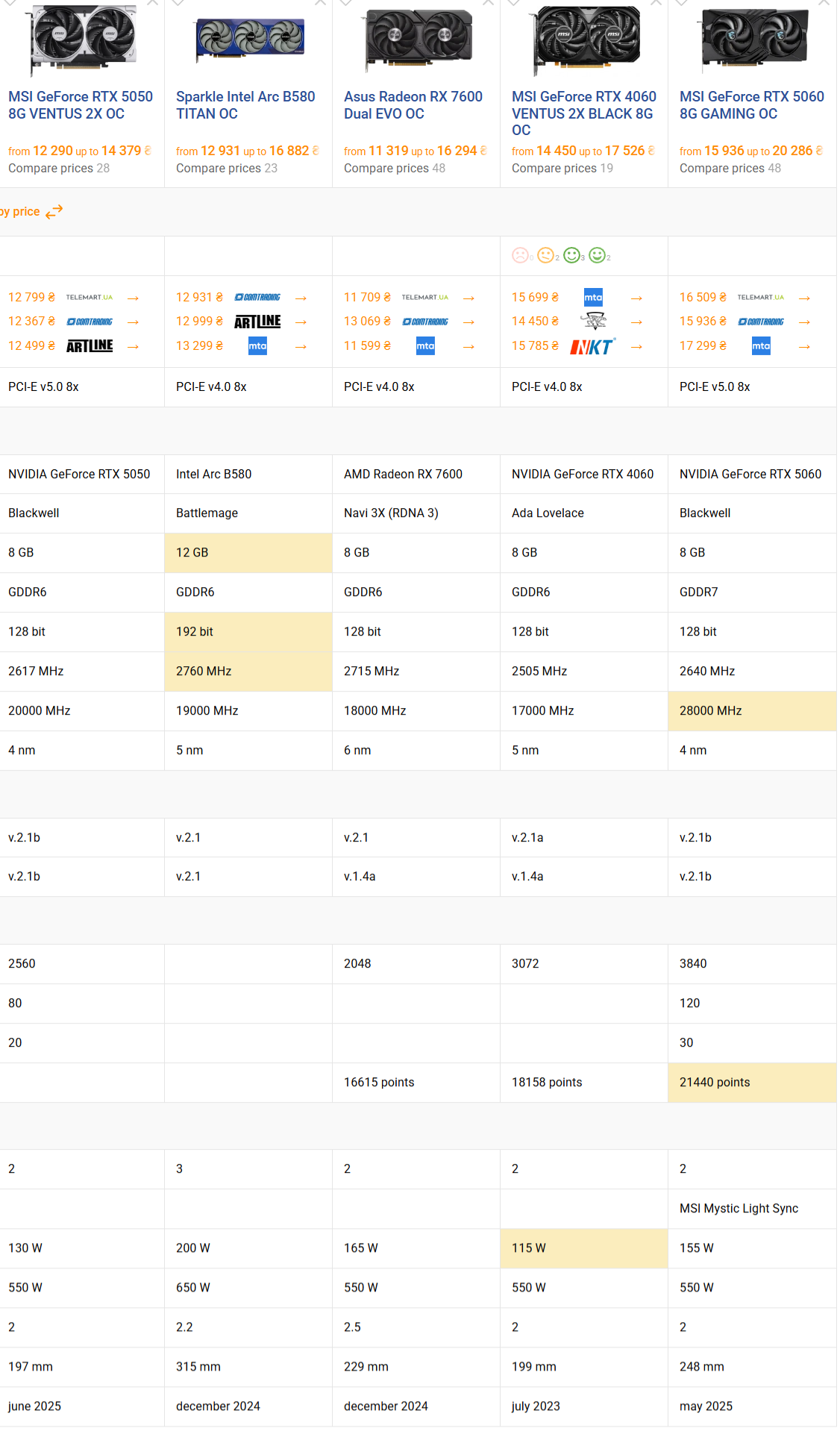Screen dimensions: 840x1437
Task: Select the 'july 2023' release date cell
Action: 584,1406
